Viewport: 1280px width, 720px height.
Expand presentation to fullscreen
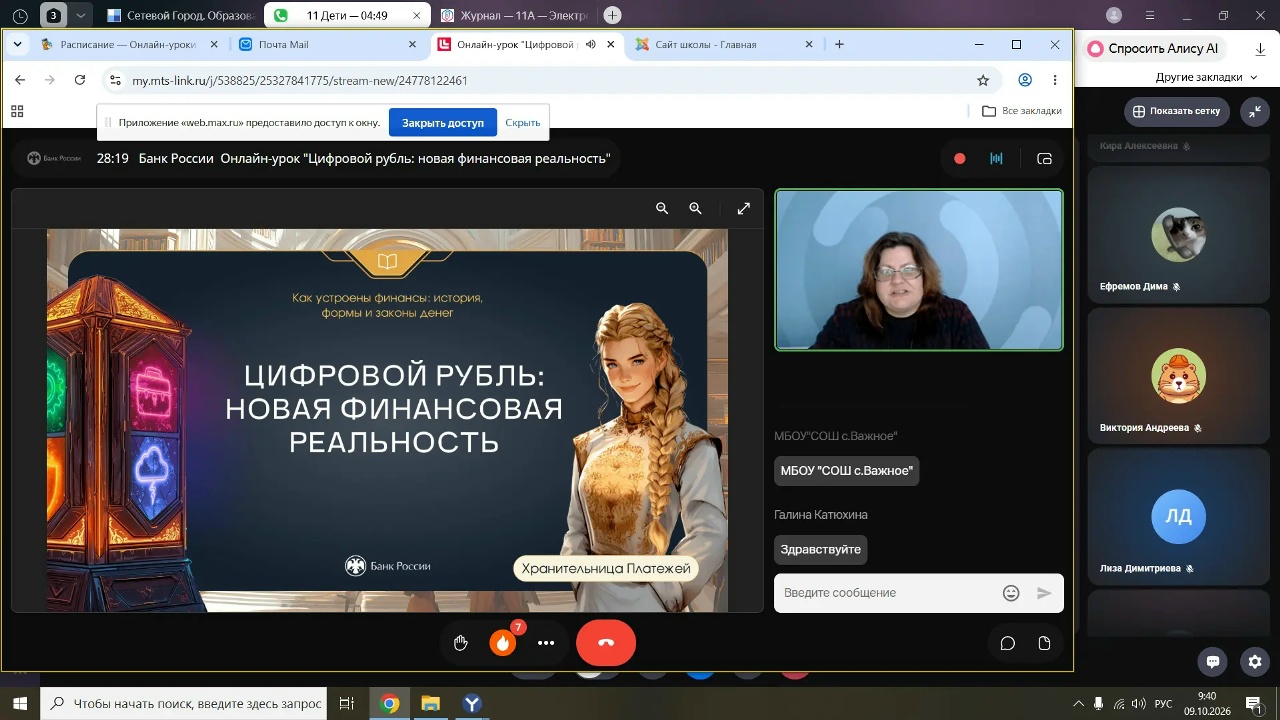744,208
